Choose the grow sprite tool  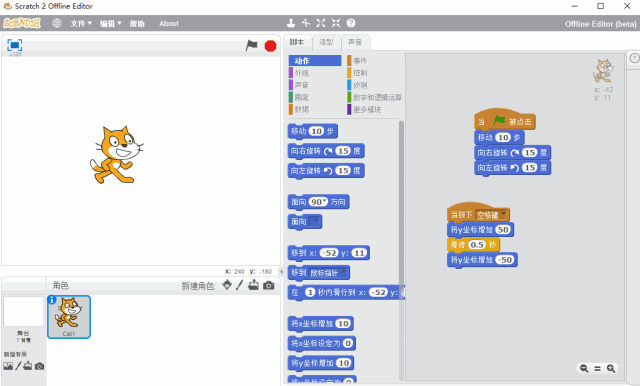(321, 23)
